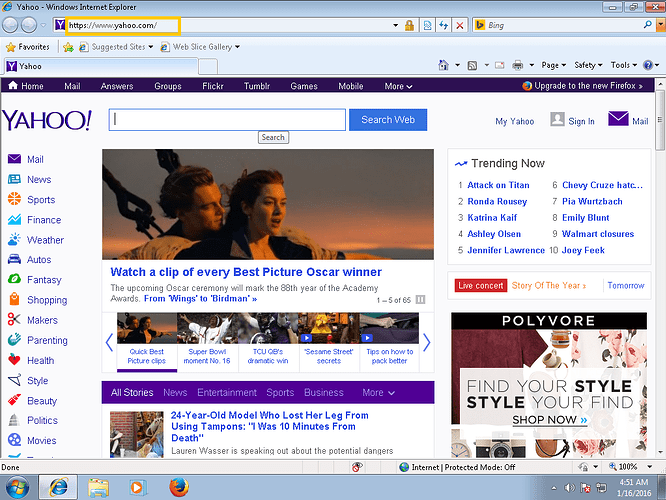
Task: Click the Windows Start button
Action: click(x=17, y=487)
